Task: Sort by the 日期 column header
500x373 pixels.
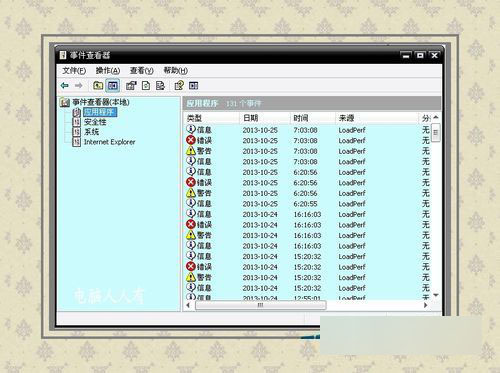Action: pyautogui.click(x=265, y=118)
